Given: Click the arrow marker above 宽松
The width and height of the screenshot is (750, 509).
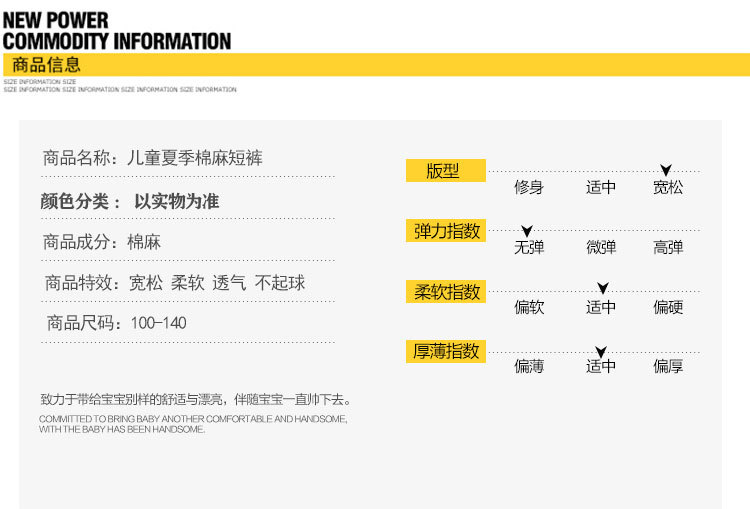Looking at the screenshot, I should click(666, 170).
